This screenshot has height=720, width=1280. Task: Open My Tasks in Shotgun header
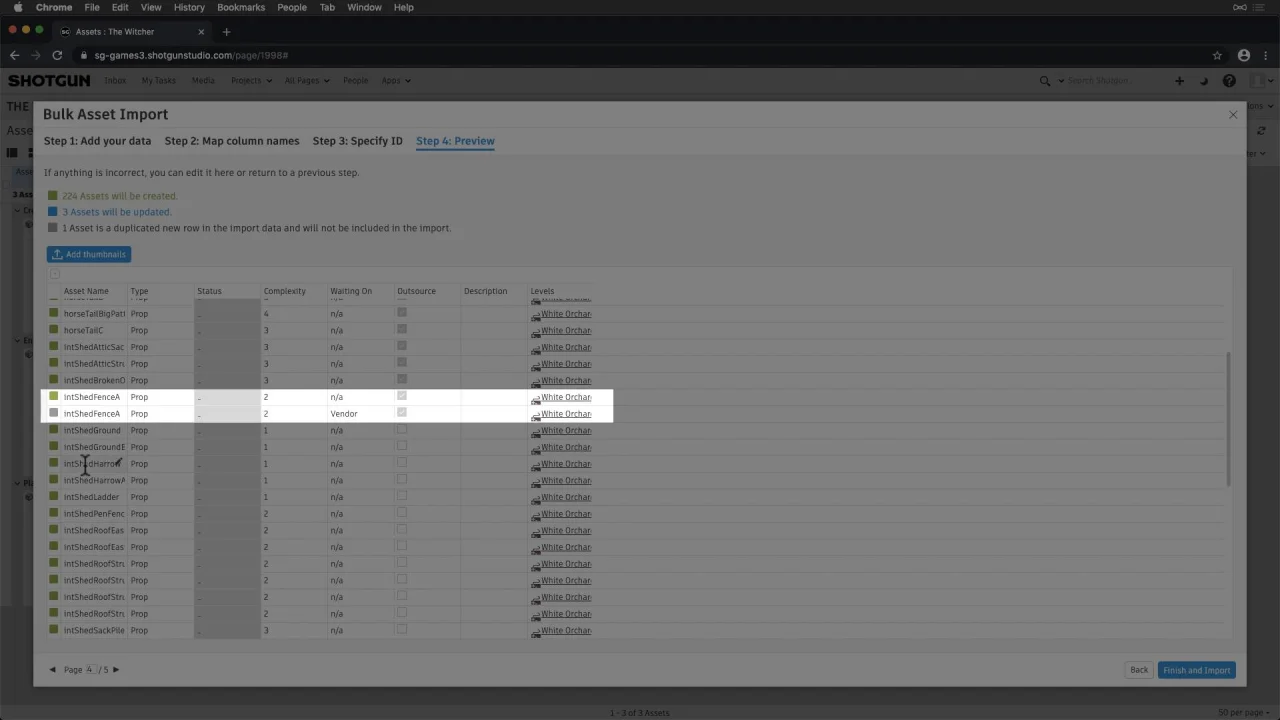(158, 81)
